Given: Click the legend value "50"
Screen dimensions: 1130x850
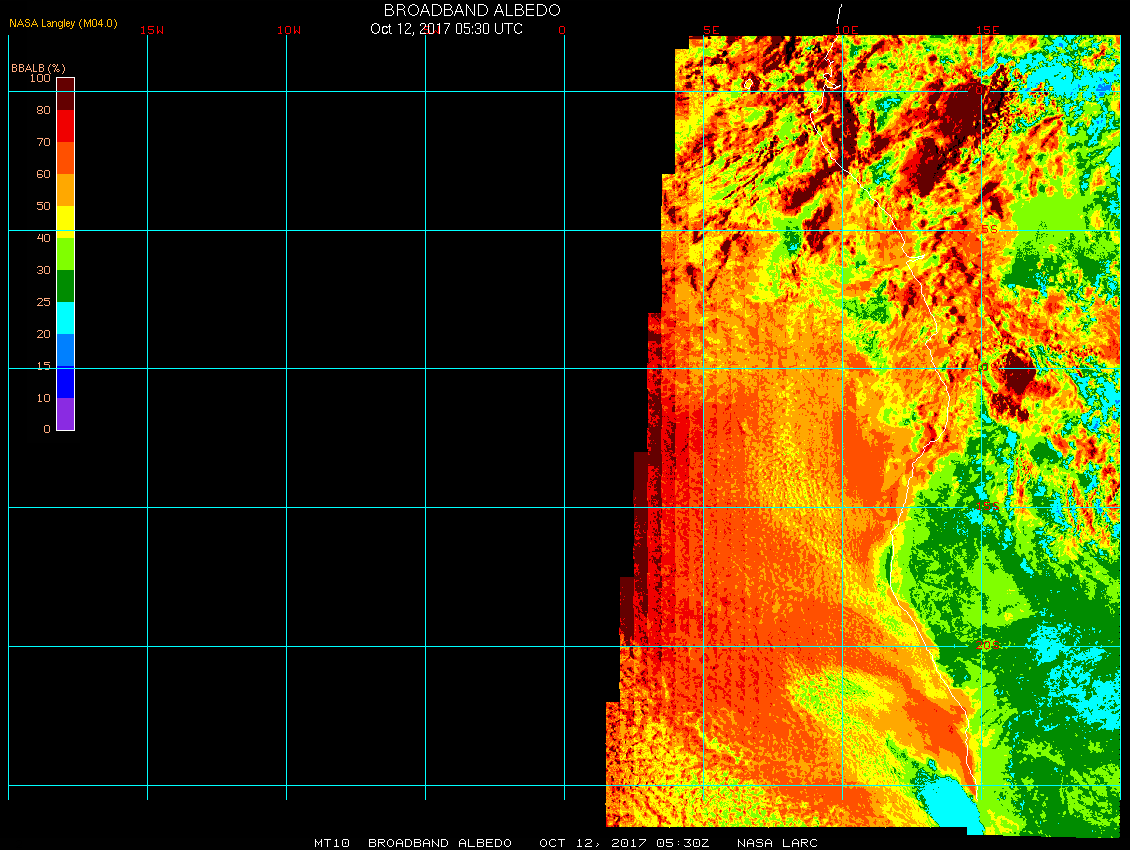Looking at the screenshot, I should (x=44, y=206).
